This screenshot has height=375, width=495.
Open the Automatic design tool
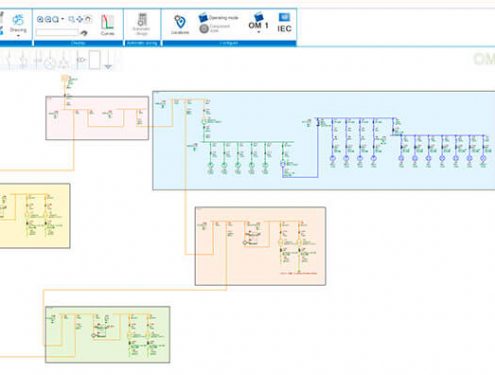click(x=142, y=24)
